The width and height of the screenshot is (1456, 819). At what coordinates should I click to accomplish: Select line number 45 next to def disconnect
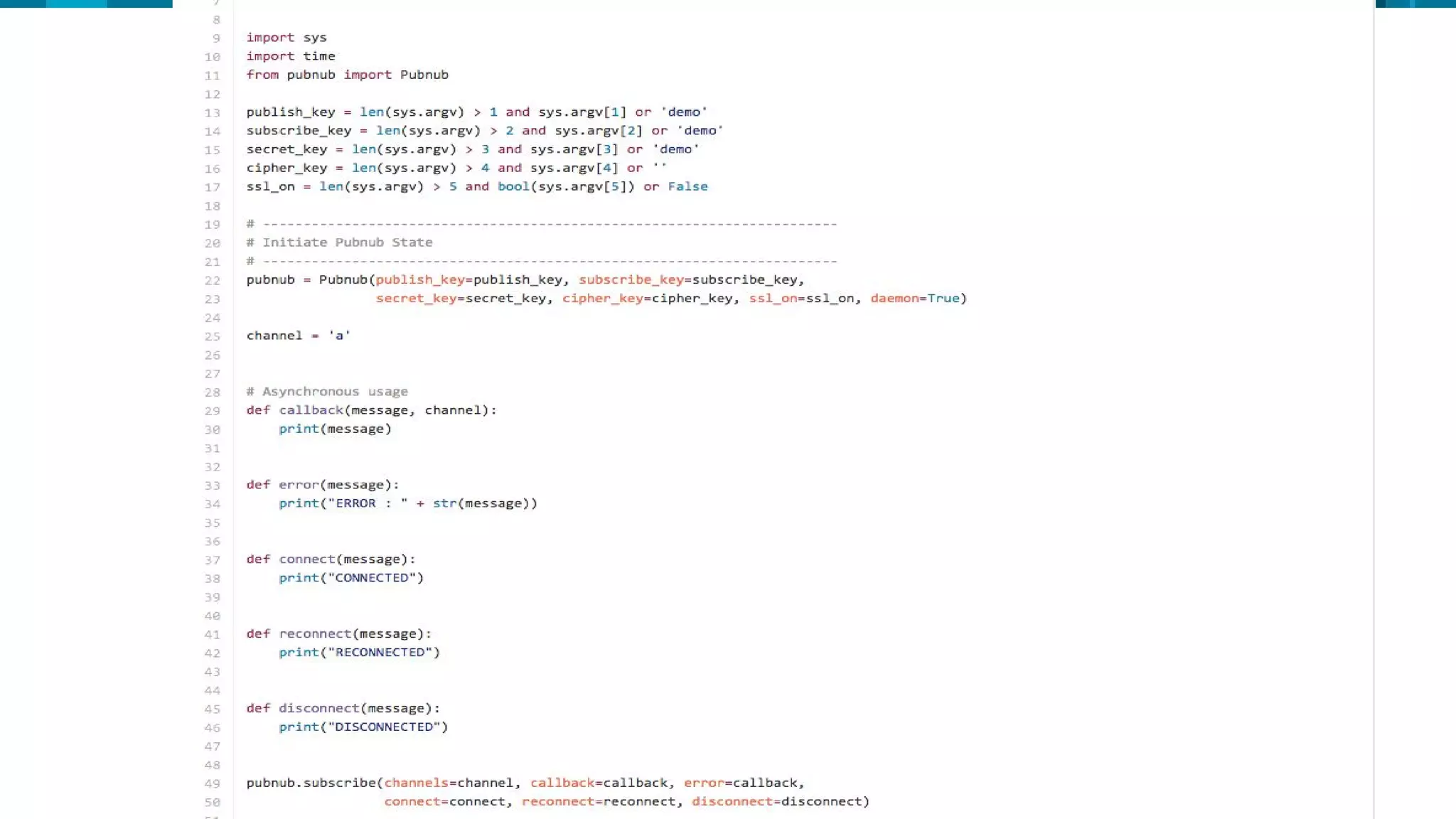point(212,709)
